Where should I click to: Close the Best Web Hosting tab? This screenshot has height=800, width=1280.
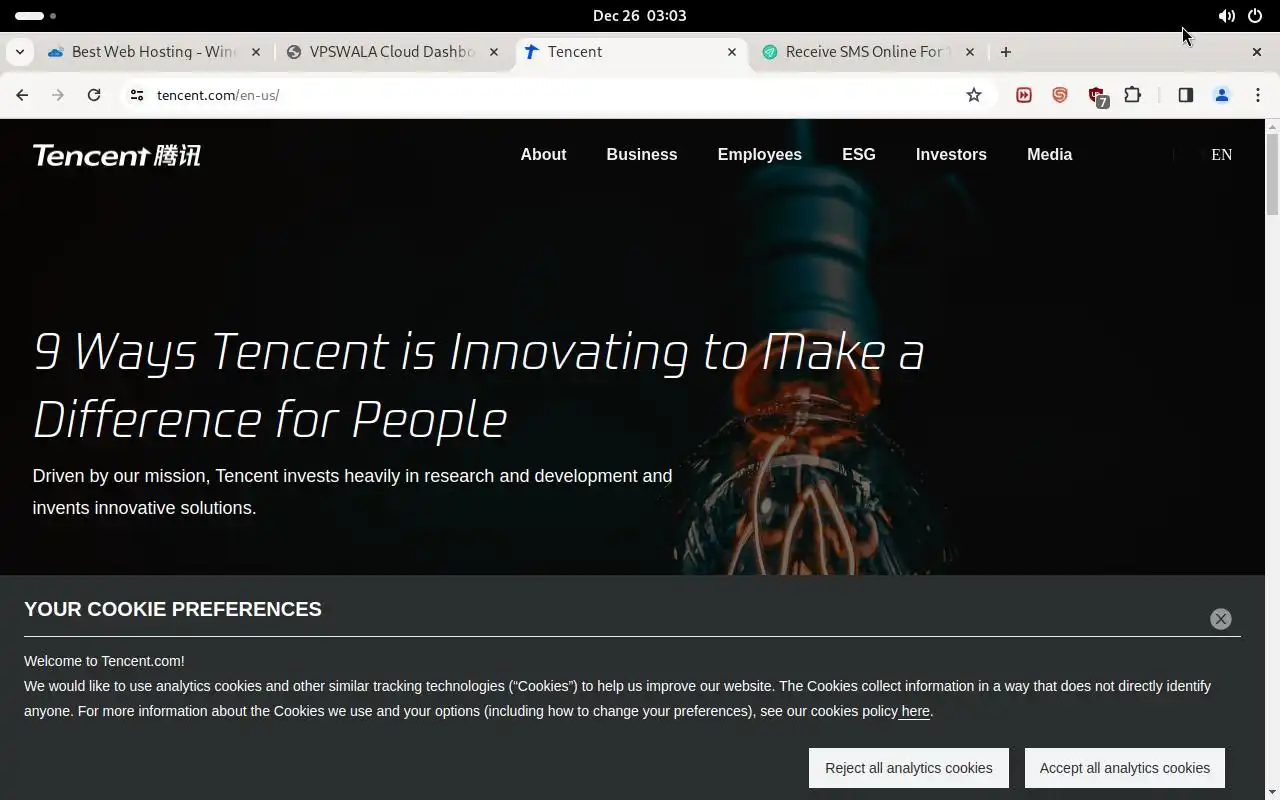click(256, 52)
